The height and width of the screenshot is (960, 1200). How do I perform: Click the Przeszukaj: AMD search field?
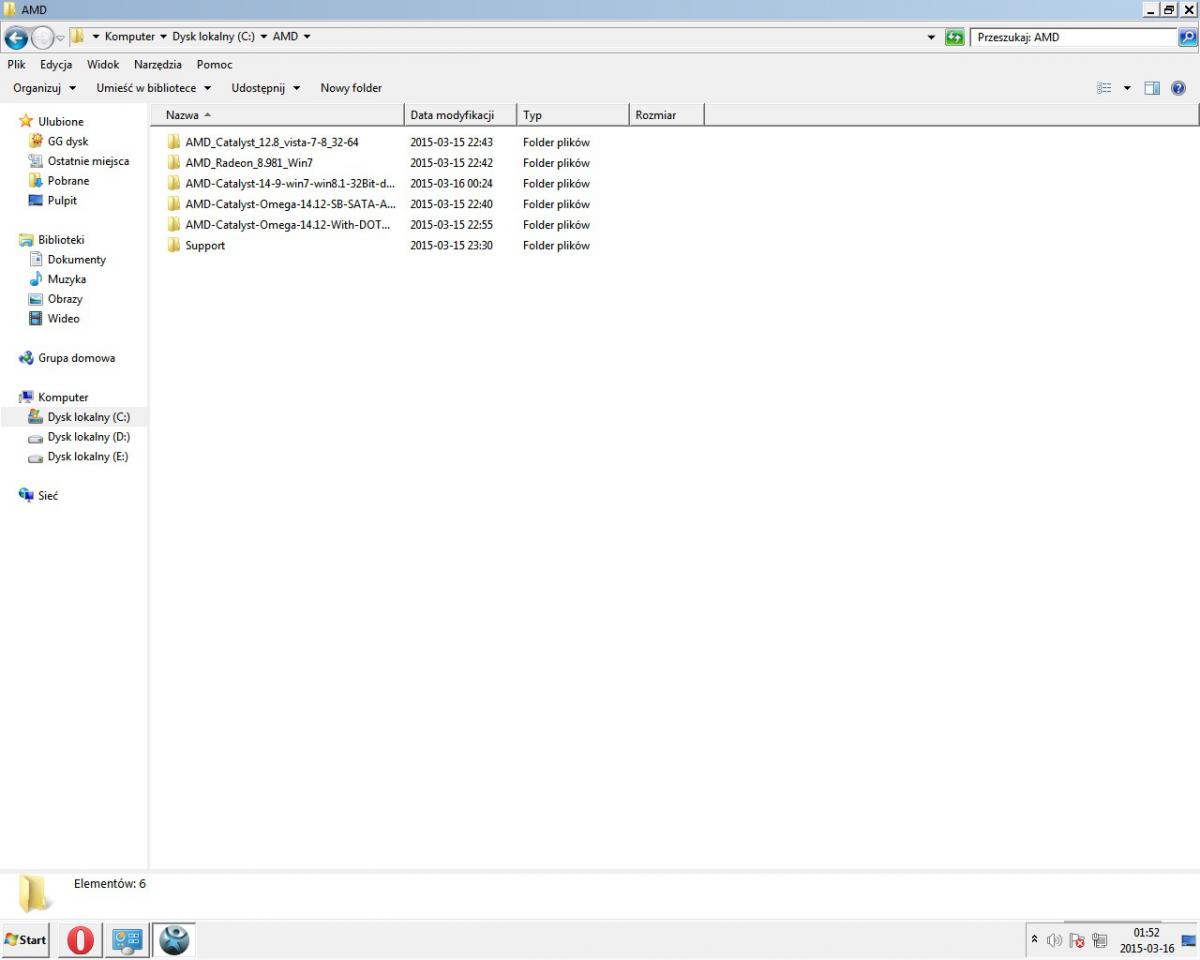(x=1074, y=37)
